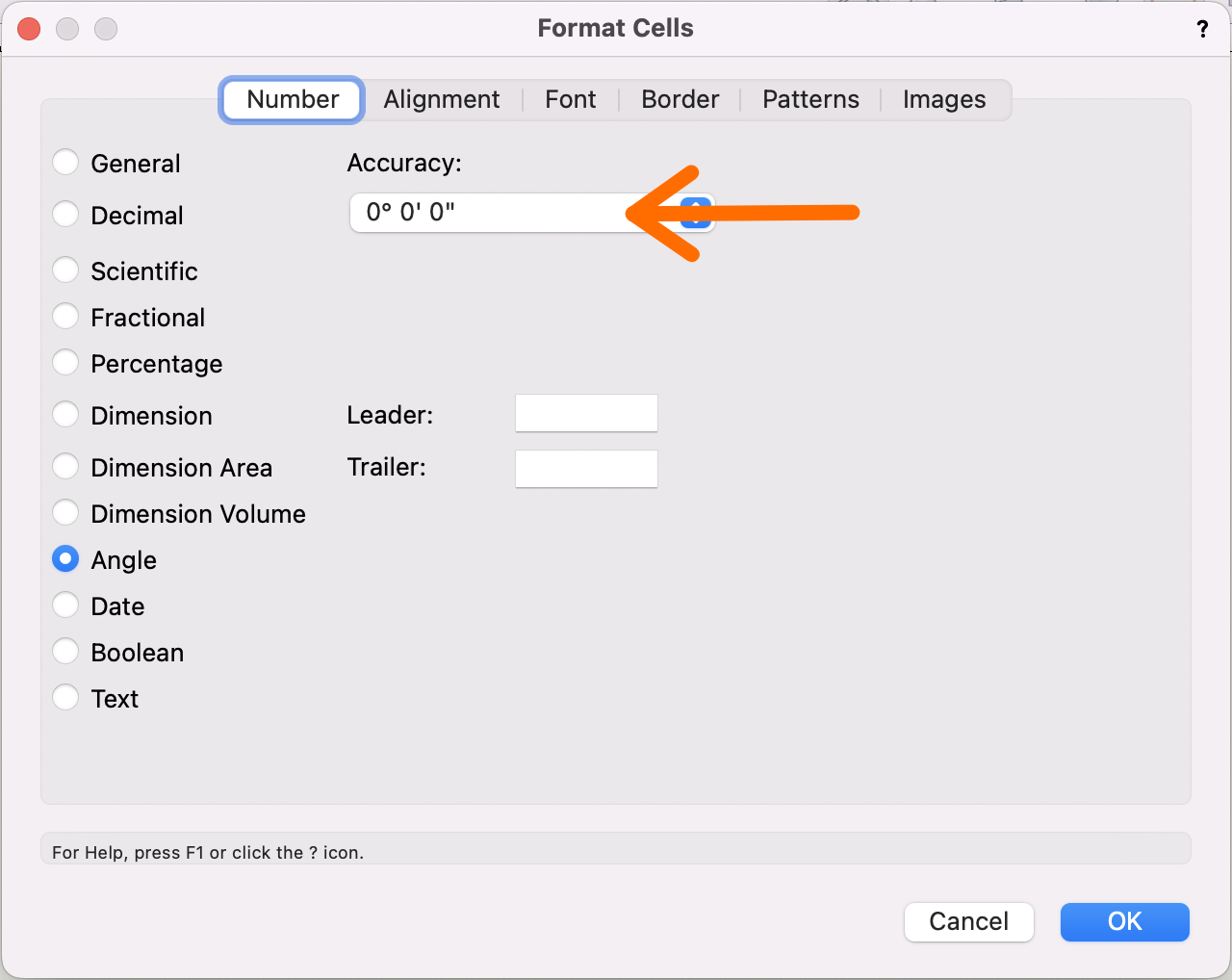The width and height of the screenshot is (1232, 980).
Task: Choose the Date format option
Action: (x=65, y=606)
